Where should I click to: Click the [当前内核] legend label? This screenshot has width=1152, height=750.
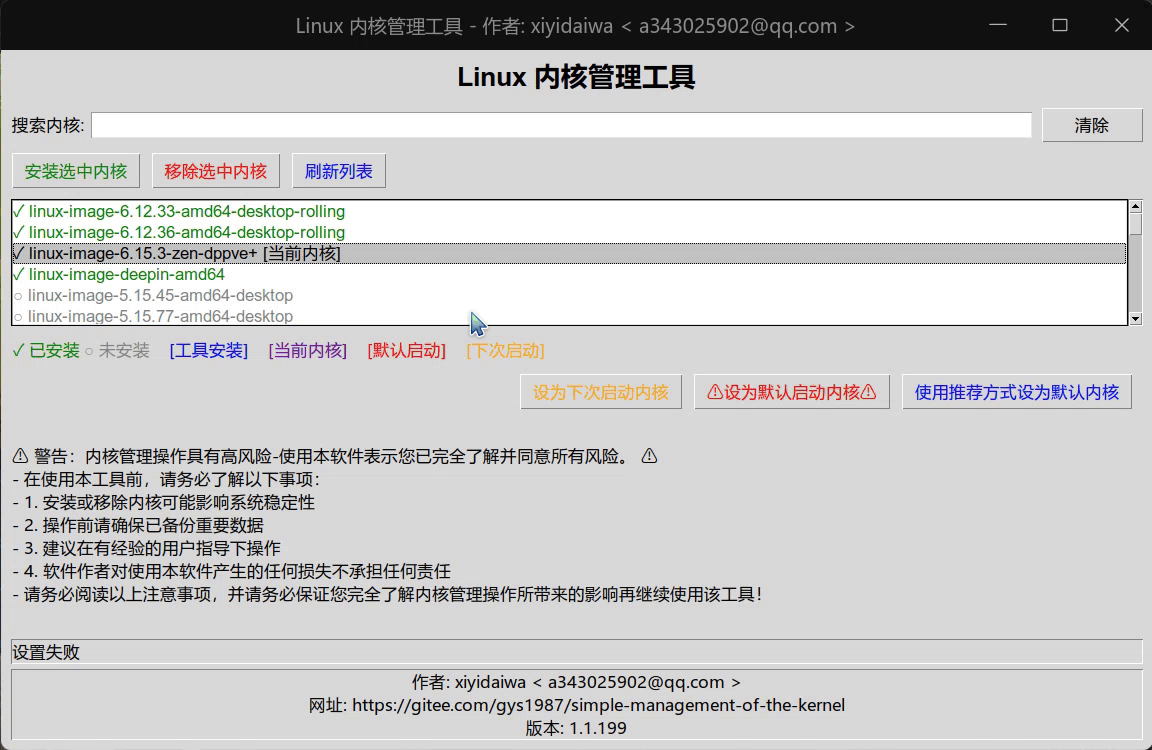coord(308,350)
